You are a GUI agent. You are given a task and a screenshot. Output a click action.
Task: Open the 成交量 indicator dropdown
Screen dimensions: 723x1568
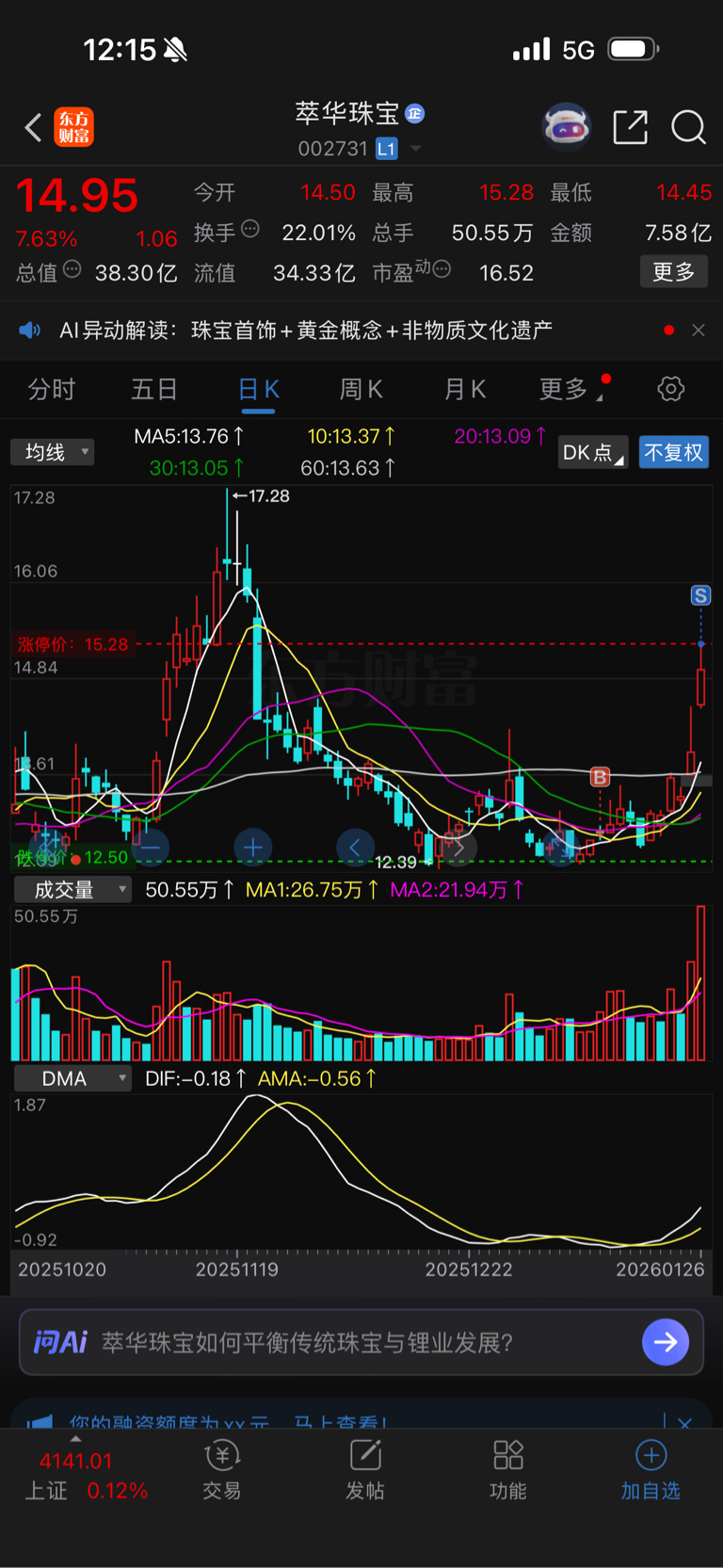click(x=72, y=890)
